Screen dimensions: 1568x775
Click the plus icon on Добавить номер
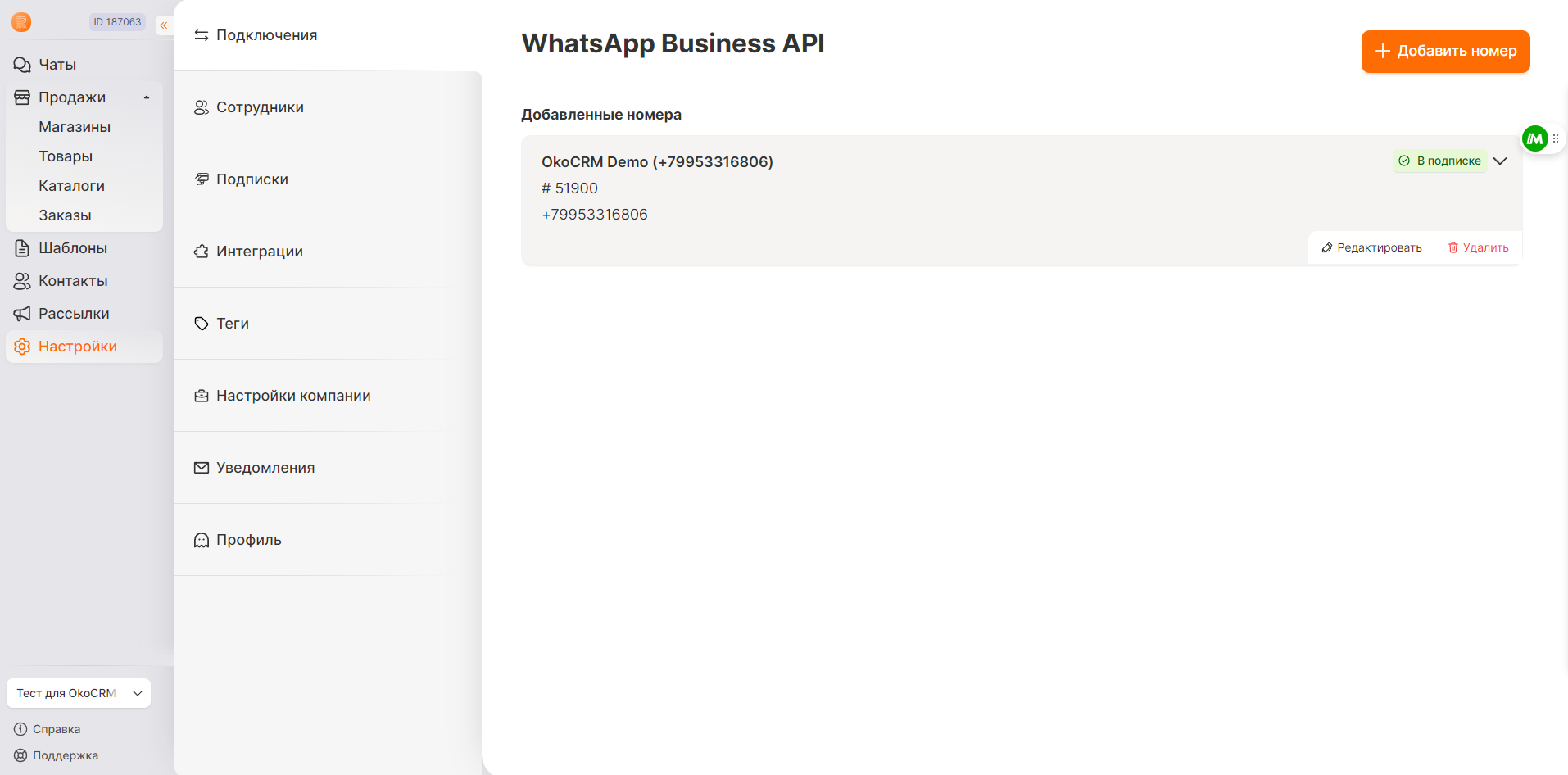pos(1383,51)
